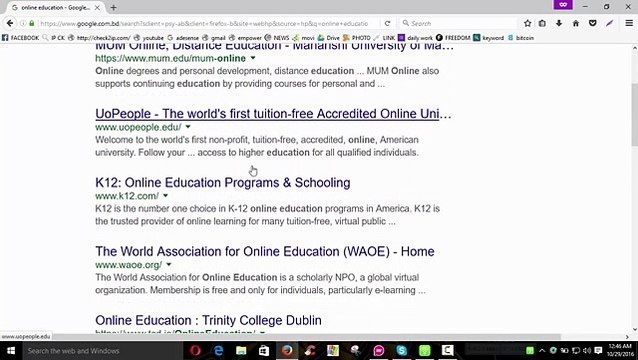
Task: Go to the Firefox home page
Action: pyautogui.click(x=576, y=23)
